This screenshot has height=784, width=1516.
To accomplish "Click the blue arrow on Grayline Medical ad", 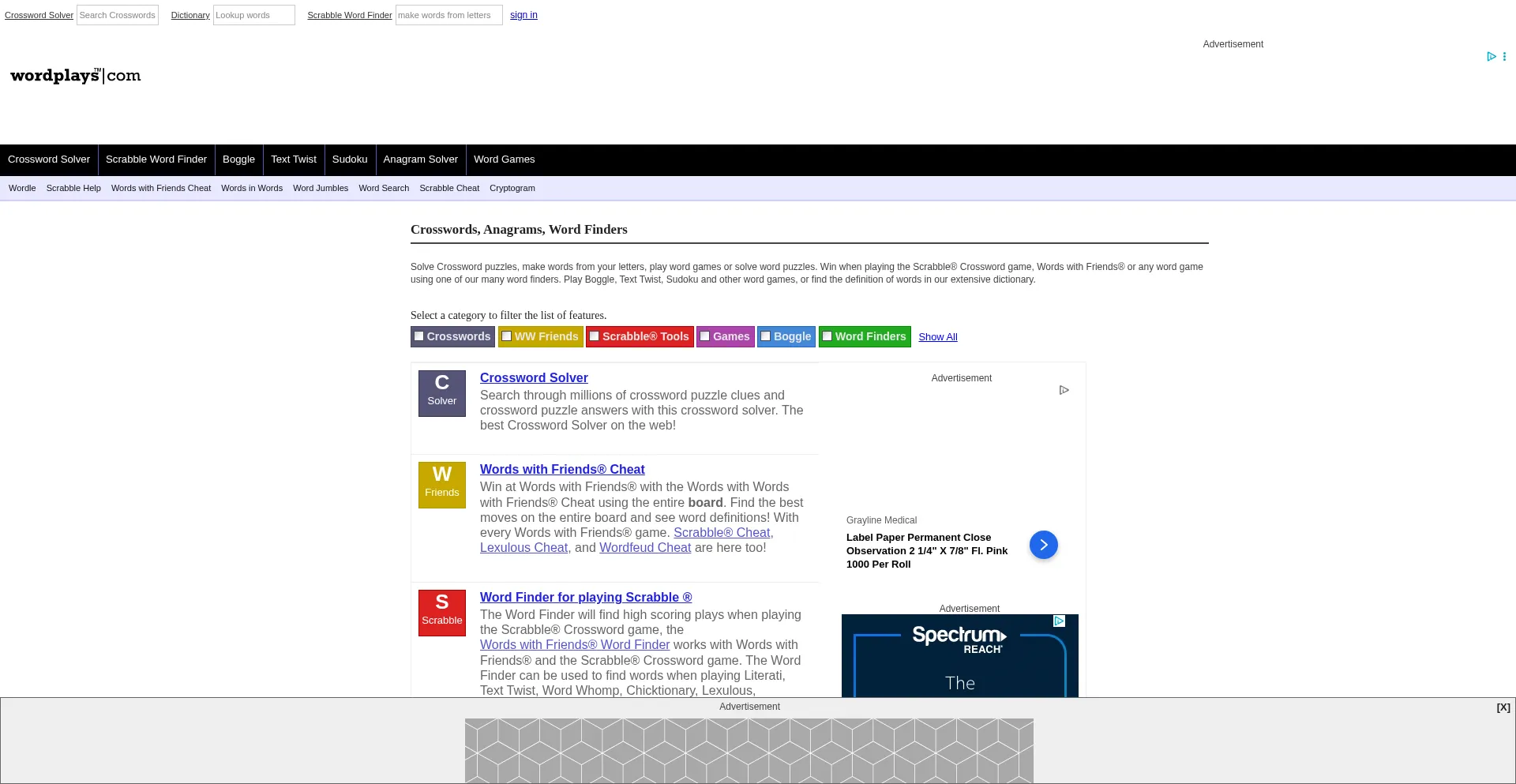I will [1043, 545].
